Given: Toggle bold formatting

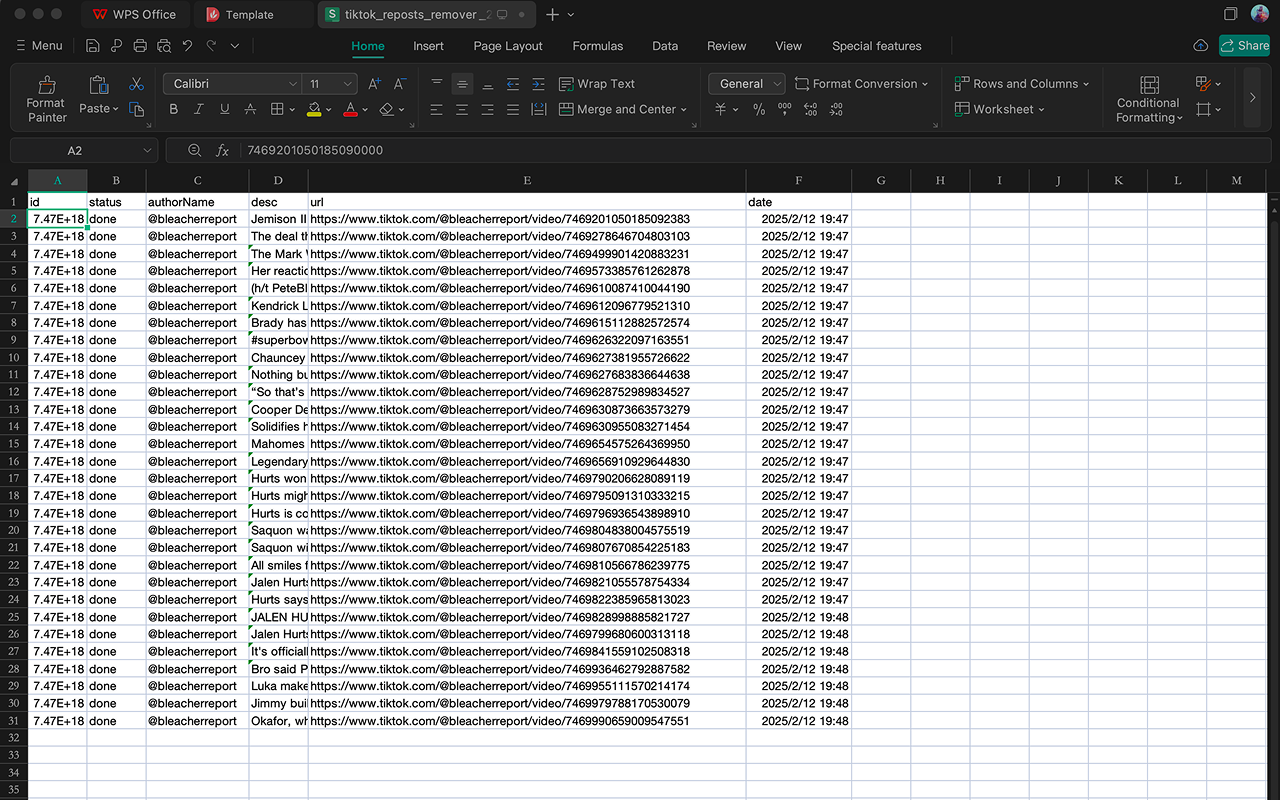Looking at the screenshot, I should click(x=174, y=110).
